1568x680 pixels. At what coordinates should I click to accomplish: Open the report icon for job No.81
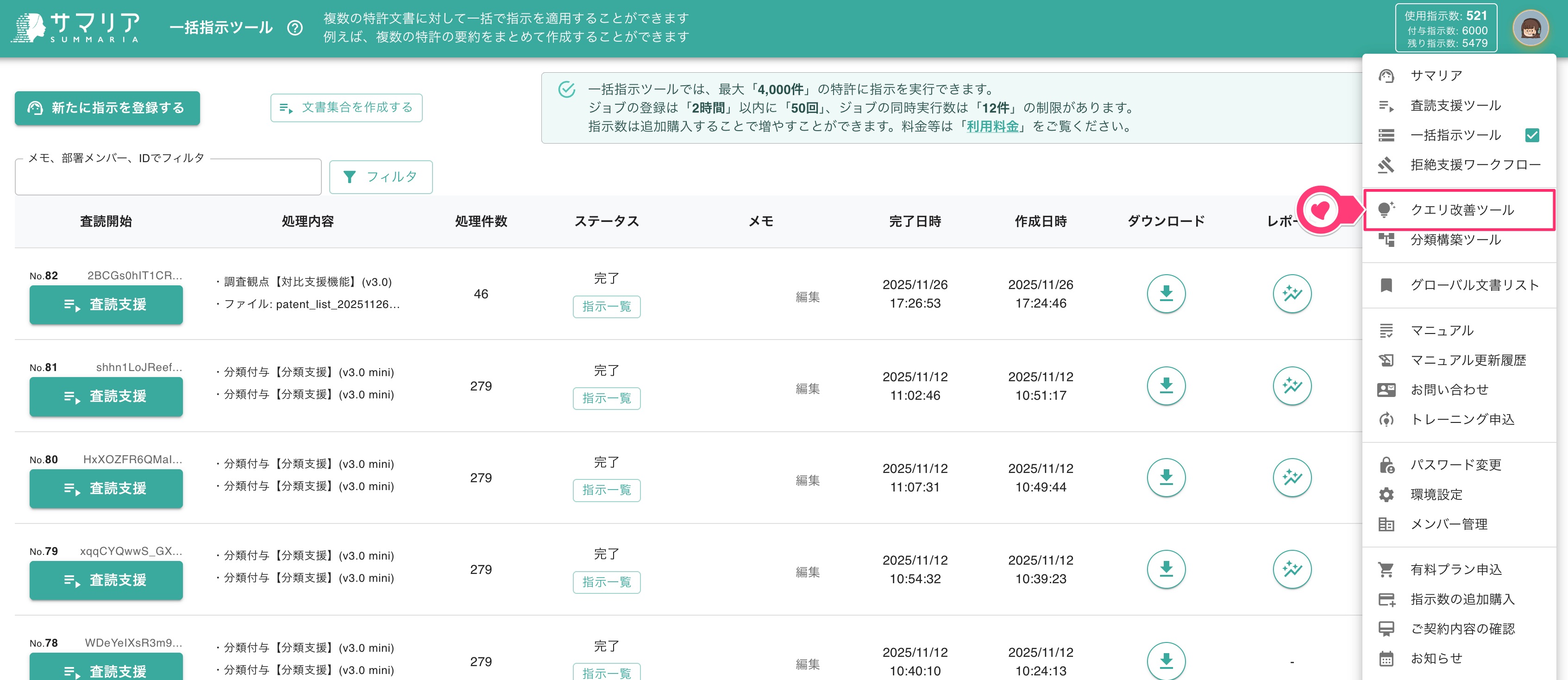(x=1292, y=386)
